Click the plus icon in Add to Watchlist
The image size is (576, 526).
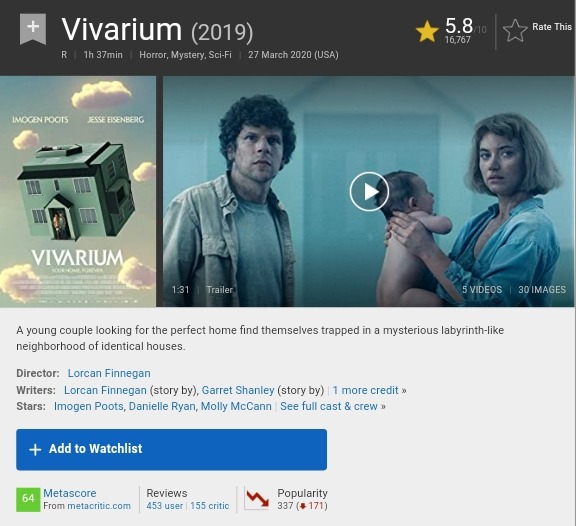point(35,450)
